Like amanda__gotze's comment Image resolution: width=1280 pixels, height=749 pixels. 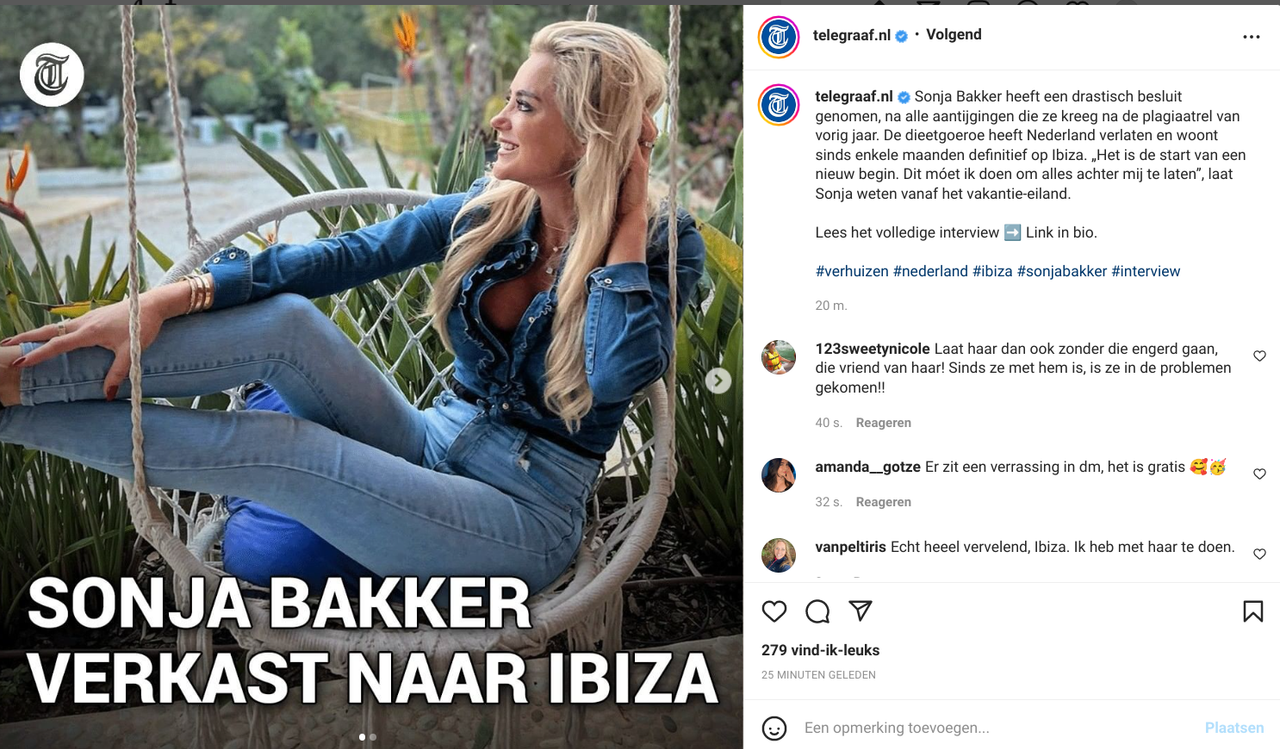[x=1259, y=474]
